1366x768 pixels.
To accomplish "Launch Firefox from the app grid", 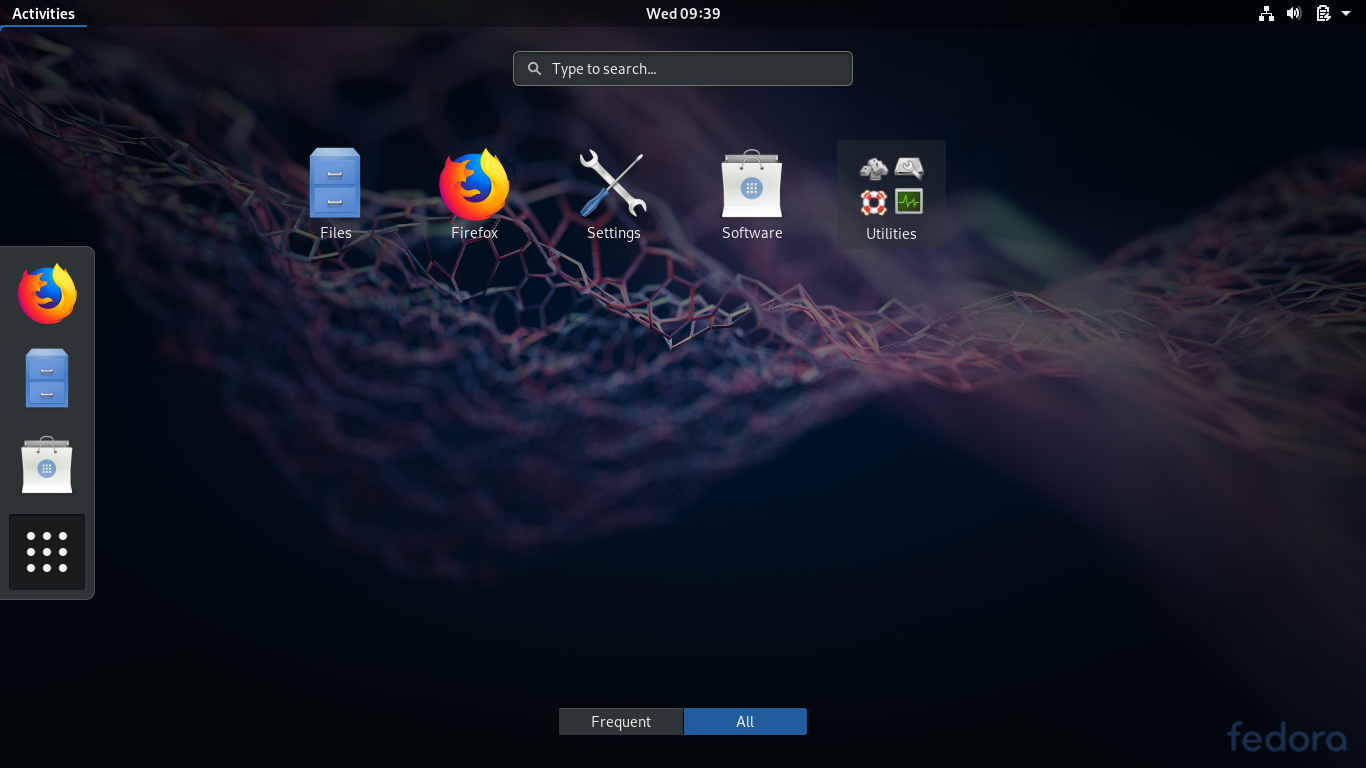I will pos(474,195).
